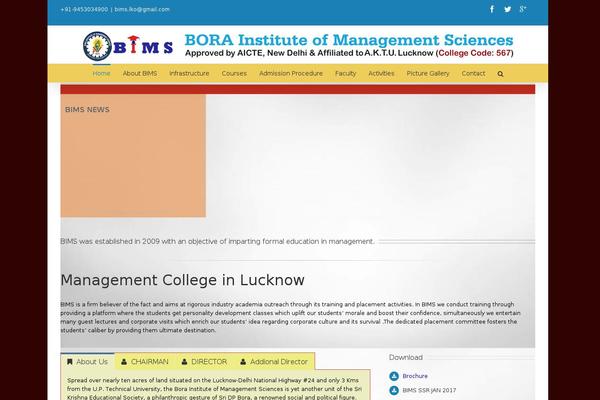This screenshot has width=600, height=400.
Task: Click the BIMS NEWS heading
Action: (87, 109)
